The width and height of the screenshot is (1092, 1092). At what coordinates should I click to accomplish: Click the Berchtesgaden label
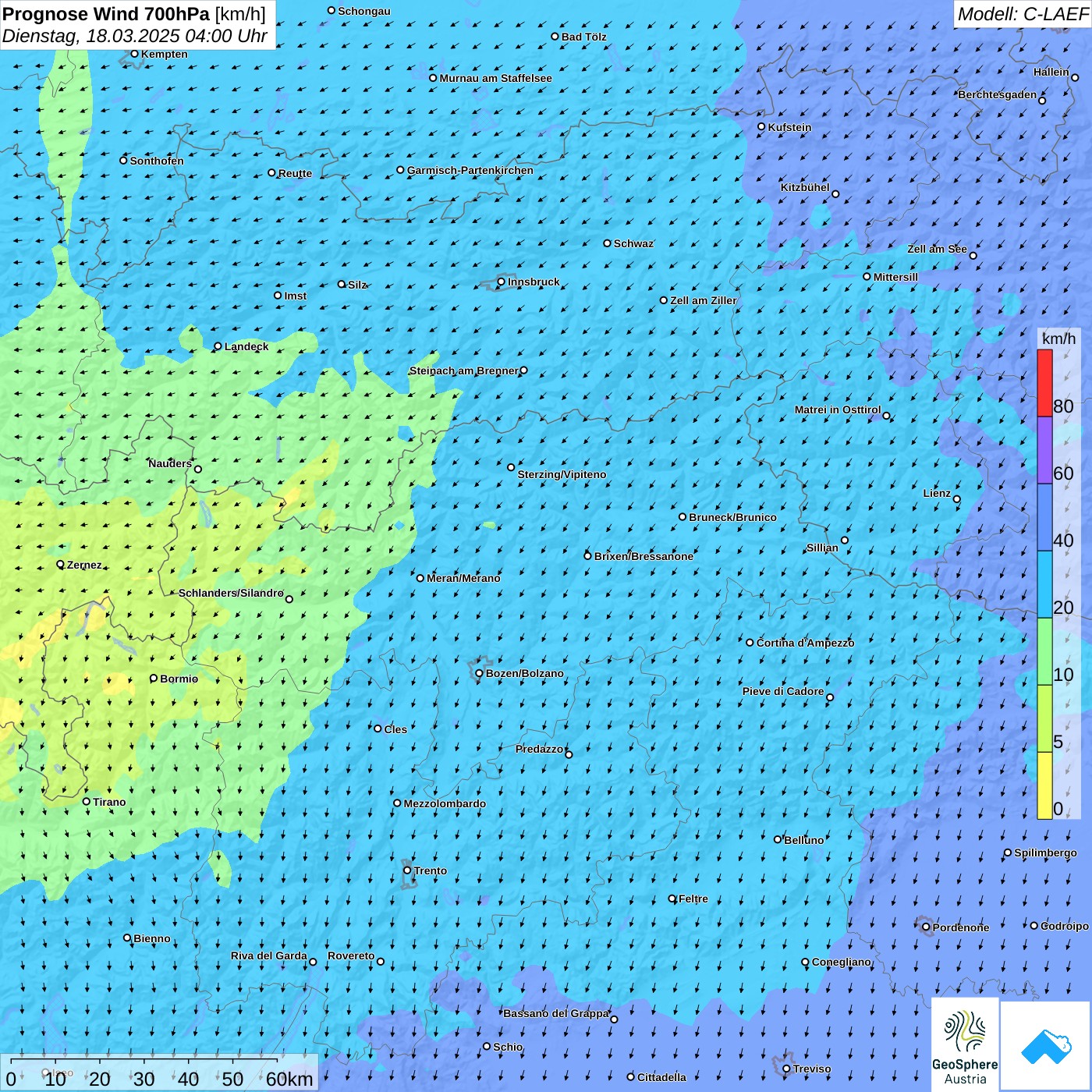pos(997,94)
